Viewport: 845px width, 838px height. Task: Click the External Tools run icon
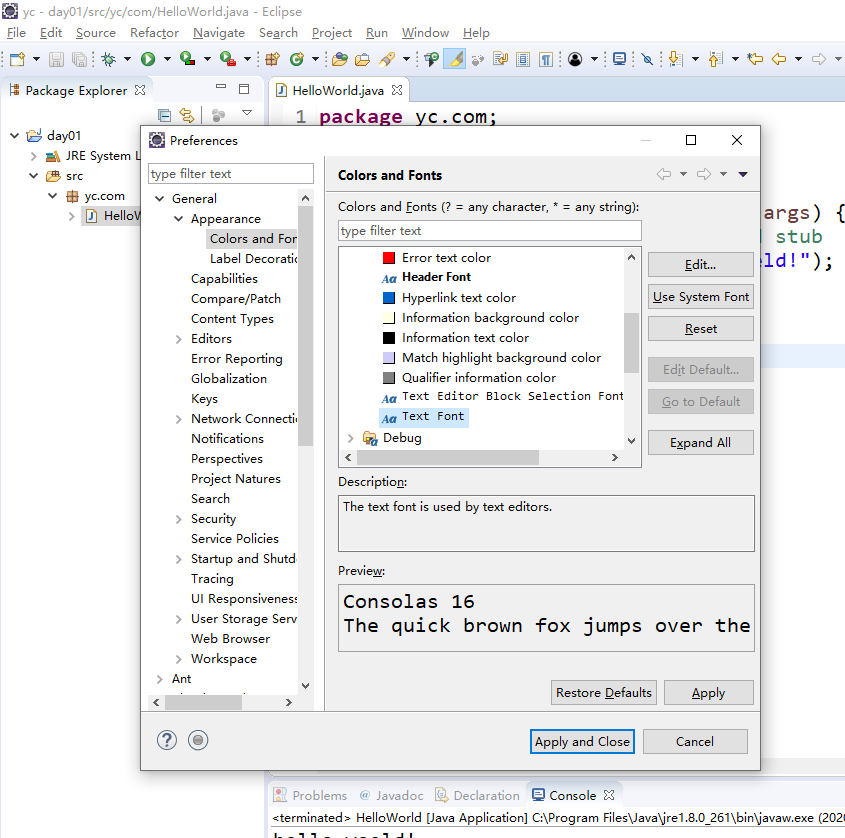(227, 59)
